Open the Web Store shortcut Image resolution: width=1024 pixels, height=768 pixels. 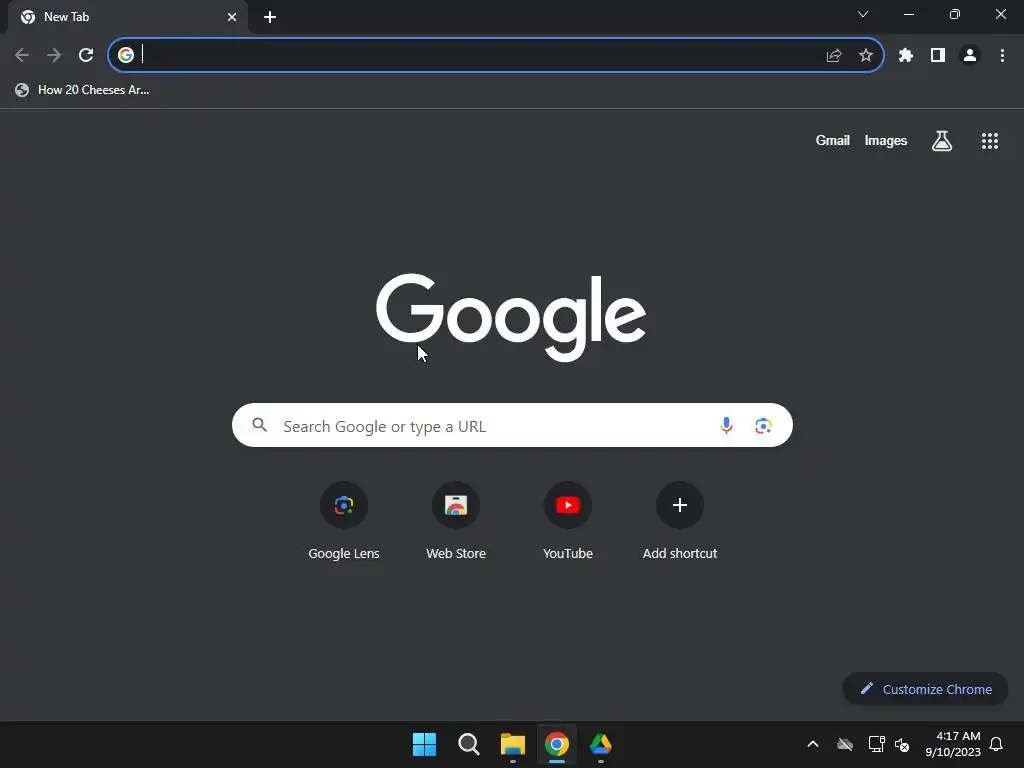[456, 521]
